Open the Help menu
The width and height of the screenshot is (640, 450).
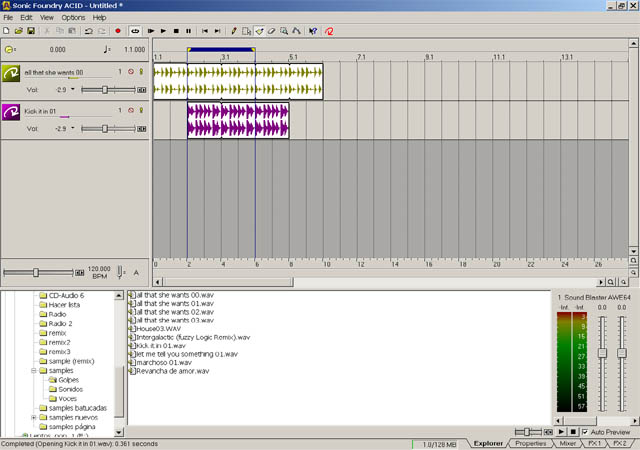(99, 18)
